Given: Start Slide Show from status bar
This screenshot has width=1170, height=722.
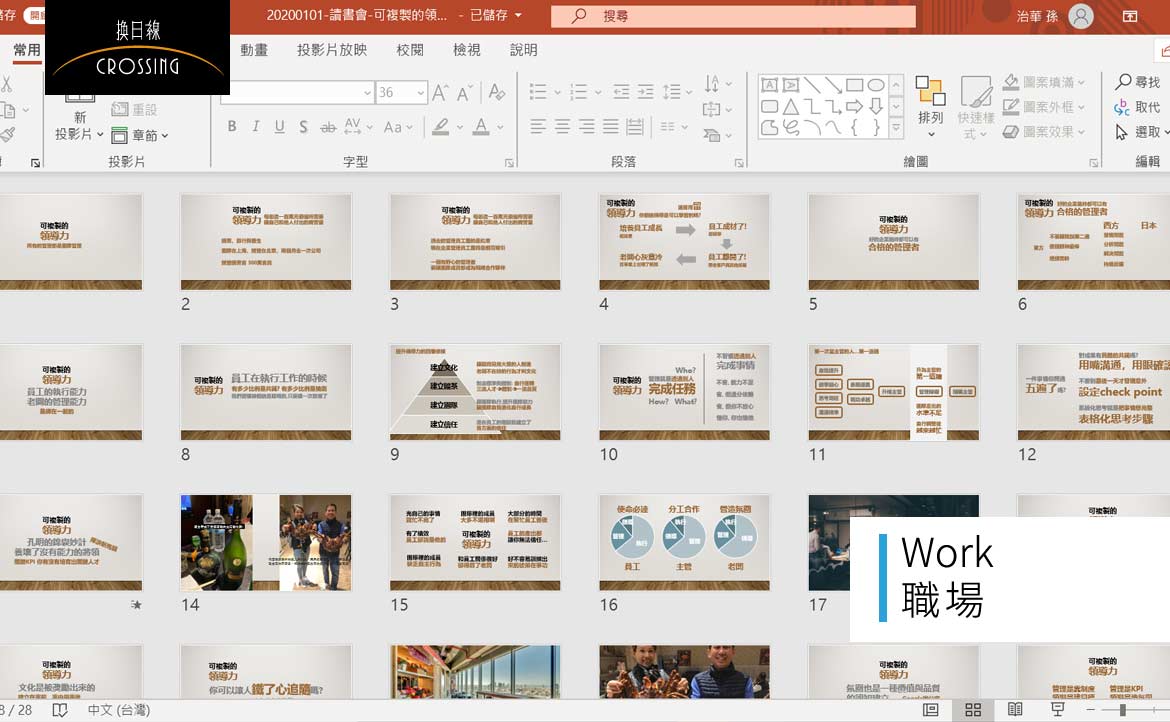Looking at the screenshot, I should point(1057,709).
